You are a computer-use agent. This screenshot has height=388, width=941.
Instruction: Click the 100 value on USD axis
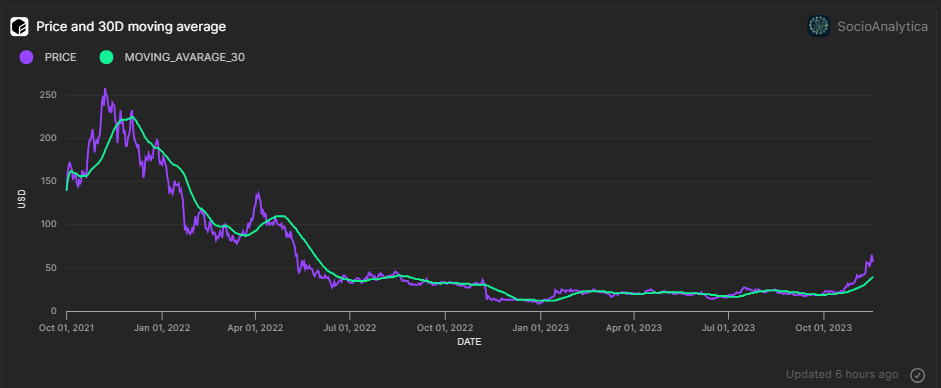tap(49, 225)
